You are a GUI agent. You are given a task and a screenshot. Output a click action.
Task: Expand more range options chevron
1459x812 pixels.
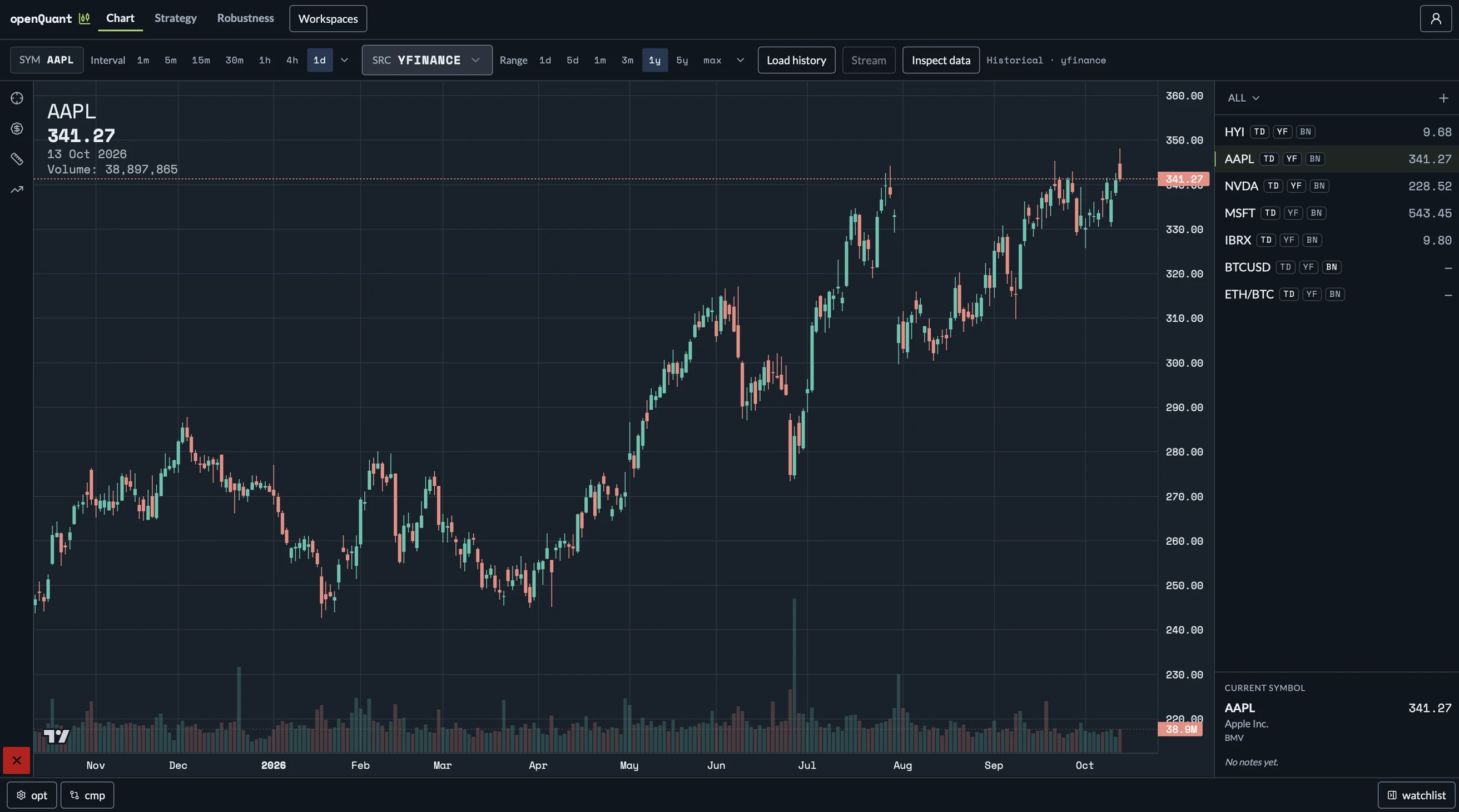(x=740, y=60)
